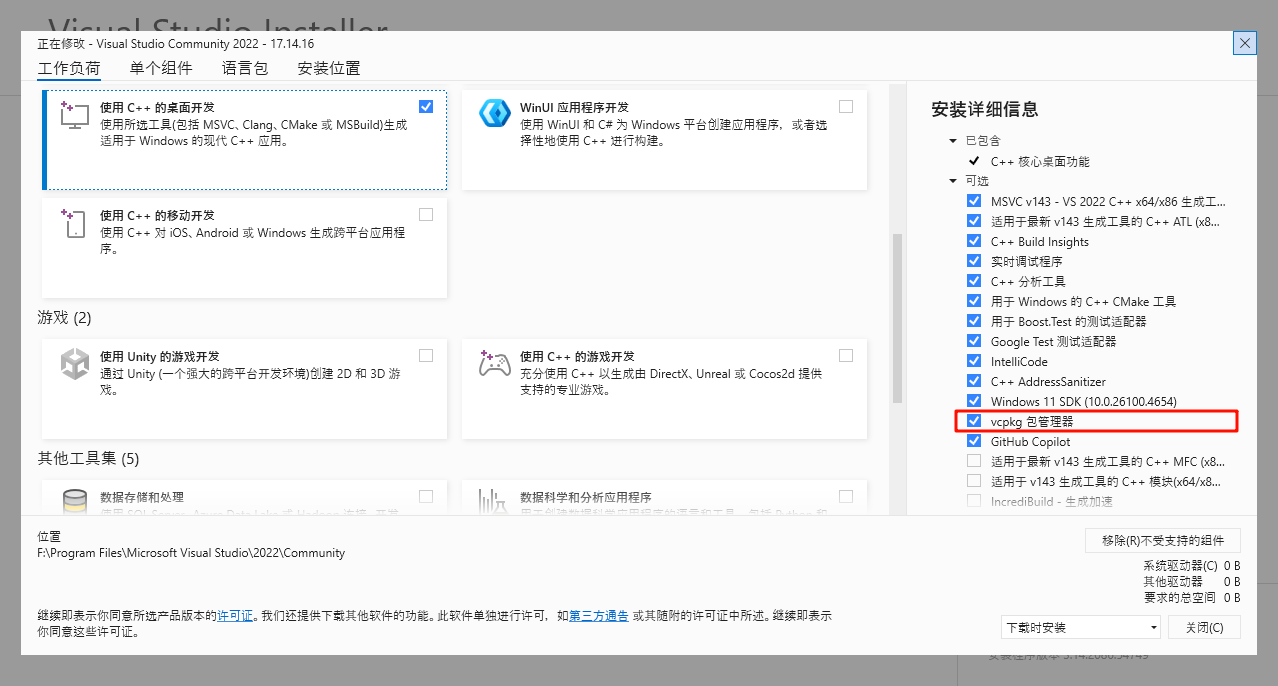Toggle the vcpkg package manager checkbox
This screenshot has width=1278, height=686.
pyautogui.click(x=974, y=421)
